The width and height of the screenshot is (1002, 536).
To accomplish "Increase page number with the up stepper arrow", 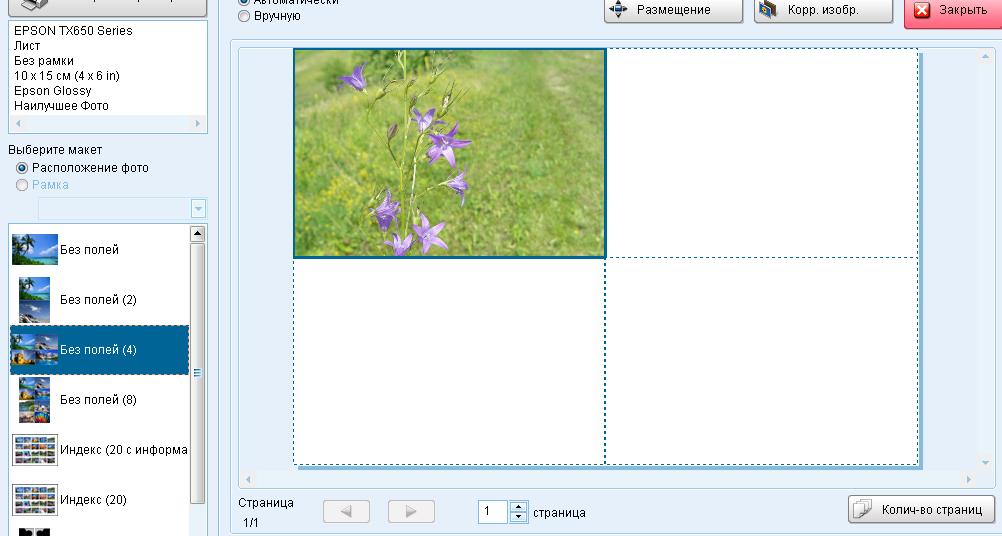I will (x=518, y=506).
